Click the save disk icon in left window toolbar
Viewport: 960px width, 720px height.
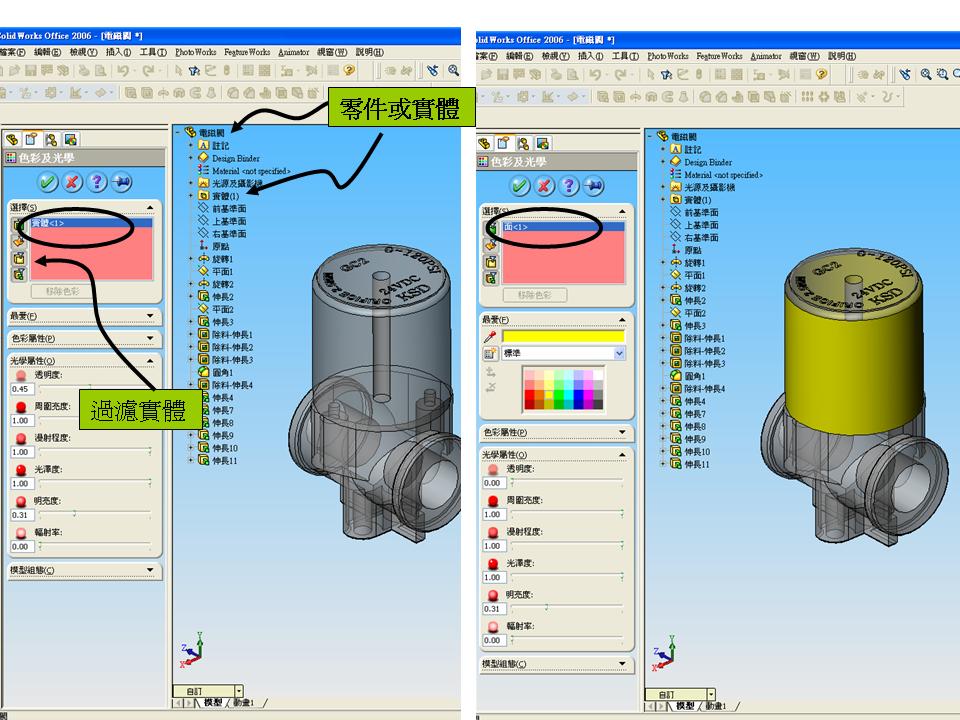pos(31,70)
